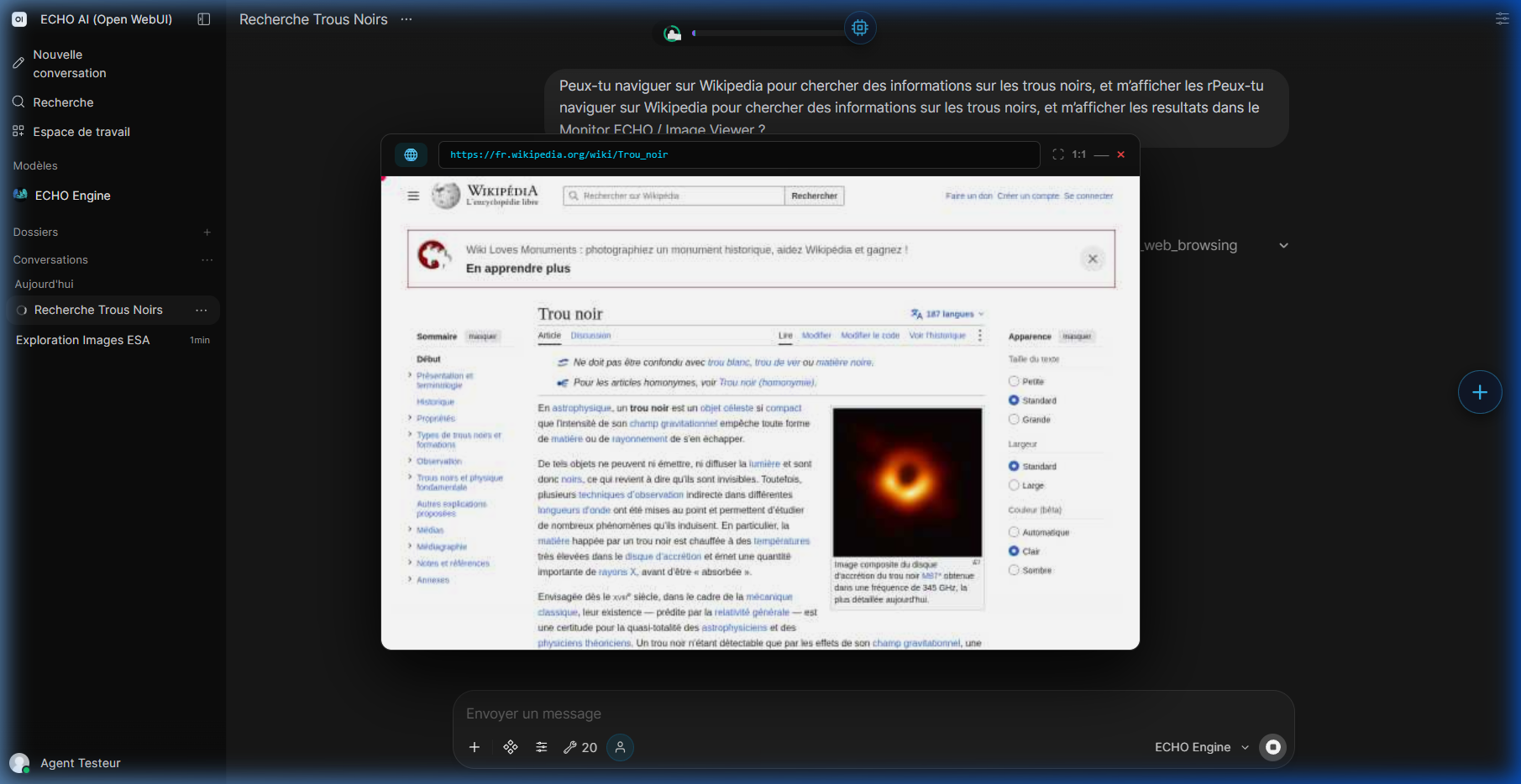The width and height of the screenshot is (1521, 784).
Task: Open the Wikipedia hamburger menu
Action: 413,196
